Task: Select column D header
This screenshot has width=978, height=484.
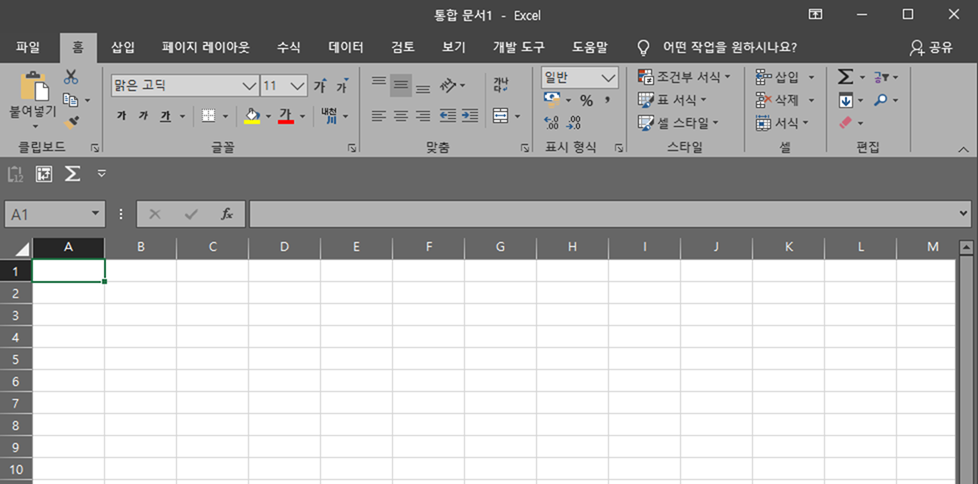Action: pyautogui.click(x=284, y=247)
